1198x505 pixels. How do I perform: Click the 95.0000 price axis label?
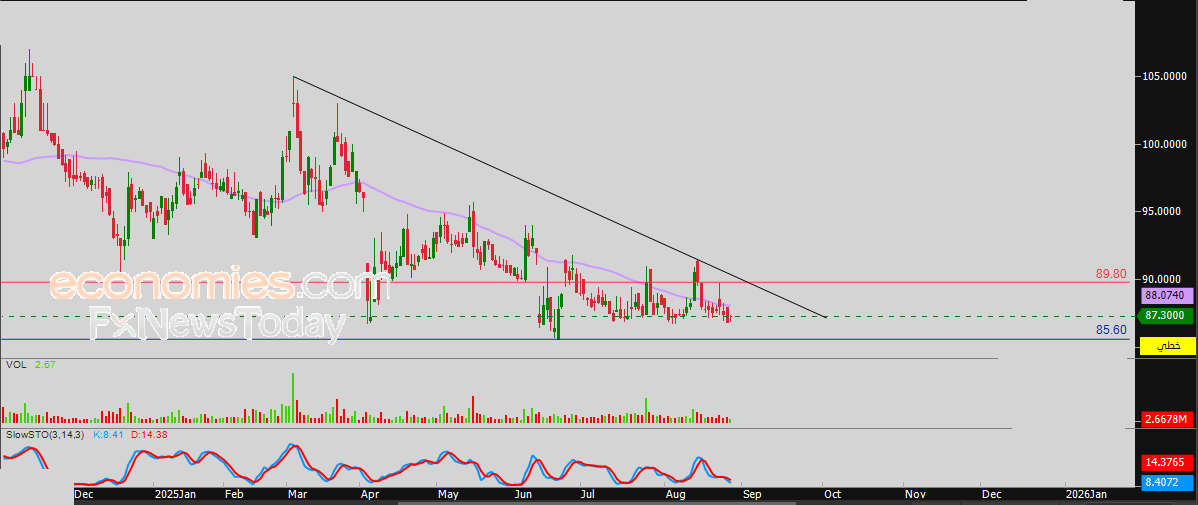click(1166, 212)
